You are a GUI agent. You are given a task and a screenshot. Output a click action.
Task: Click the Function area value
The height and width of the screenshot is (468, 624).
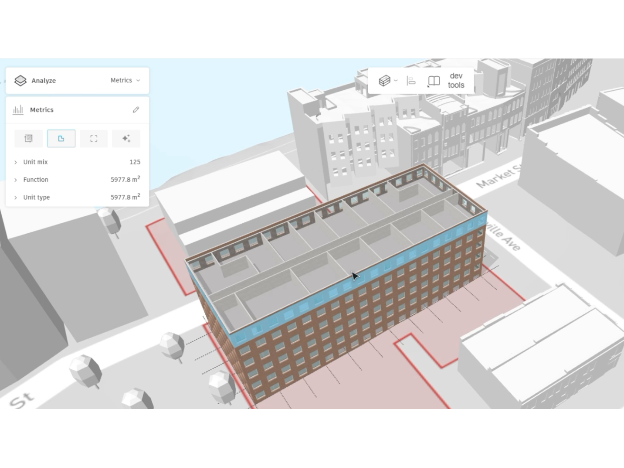point(125,180)
